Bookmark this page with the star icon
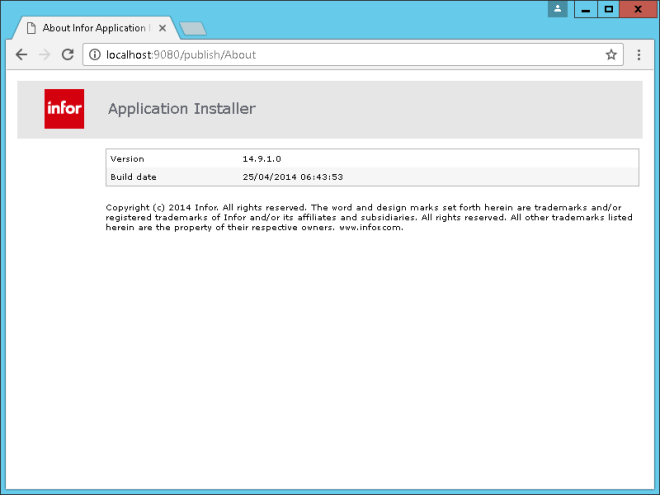The height and width of the screenshot is (495, 660). coord(611,55)
